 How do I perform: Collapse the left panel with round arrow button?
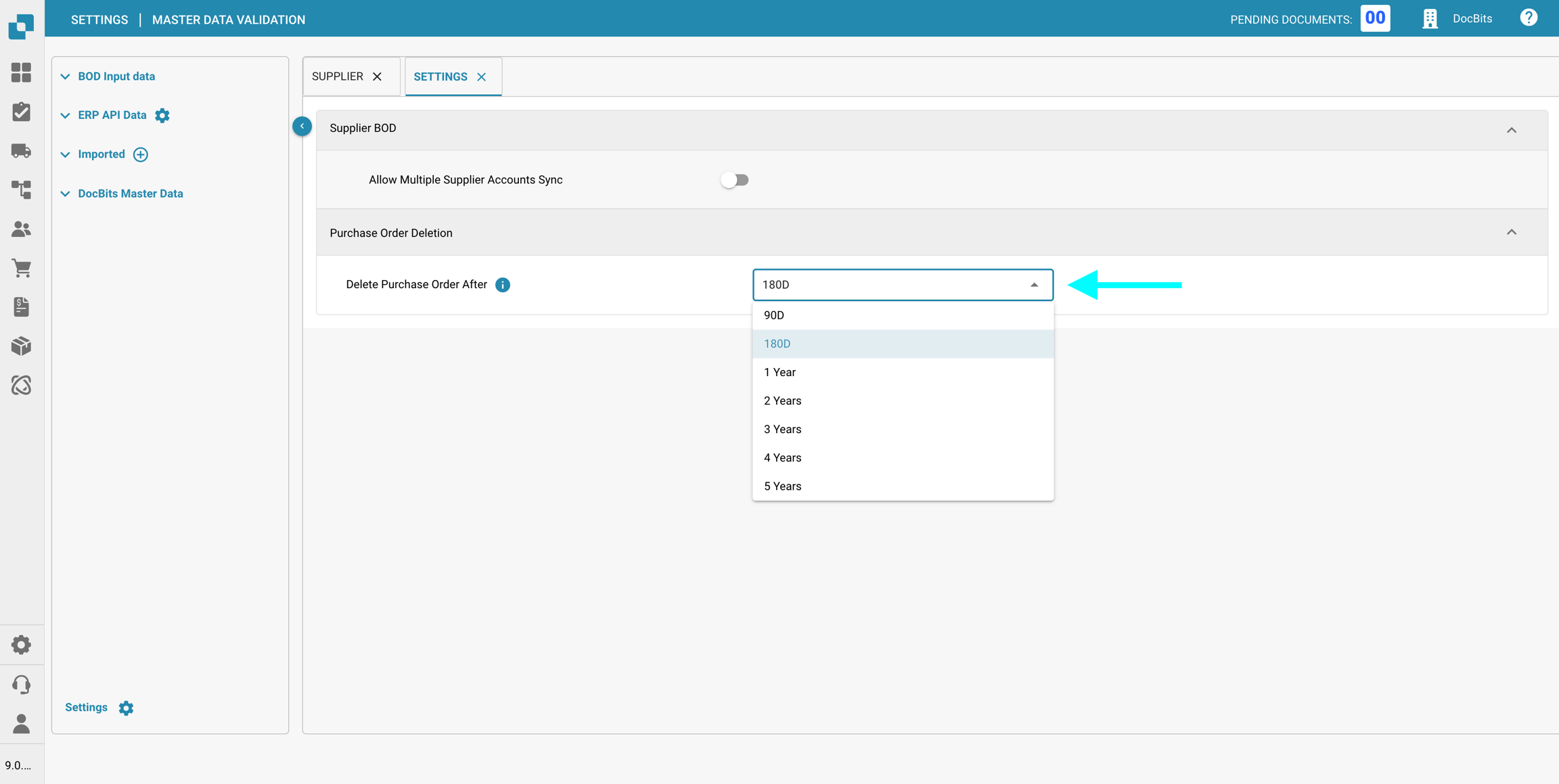(x=302, y=126)
